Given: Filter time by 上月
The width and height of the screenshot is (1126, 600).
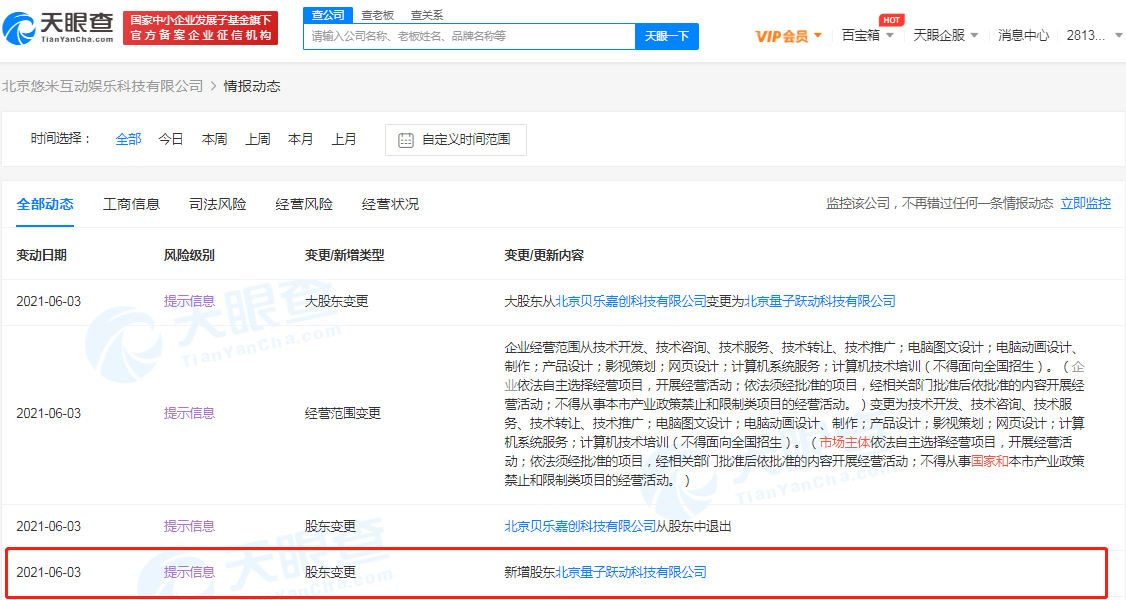Looking at the screenshot, I should [343, 139].
